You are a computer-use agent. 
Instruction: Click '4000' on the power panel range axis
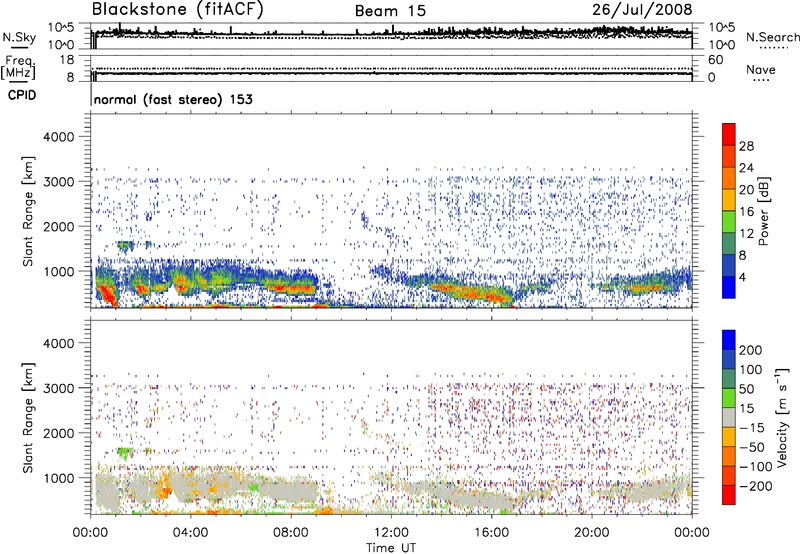[x=59, y=137]
